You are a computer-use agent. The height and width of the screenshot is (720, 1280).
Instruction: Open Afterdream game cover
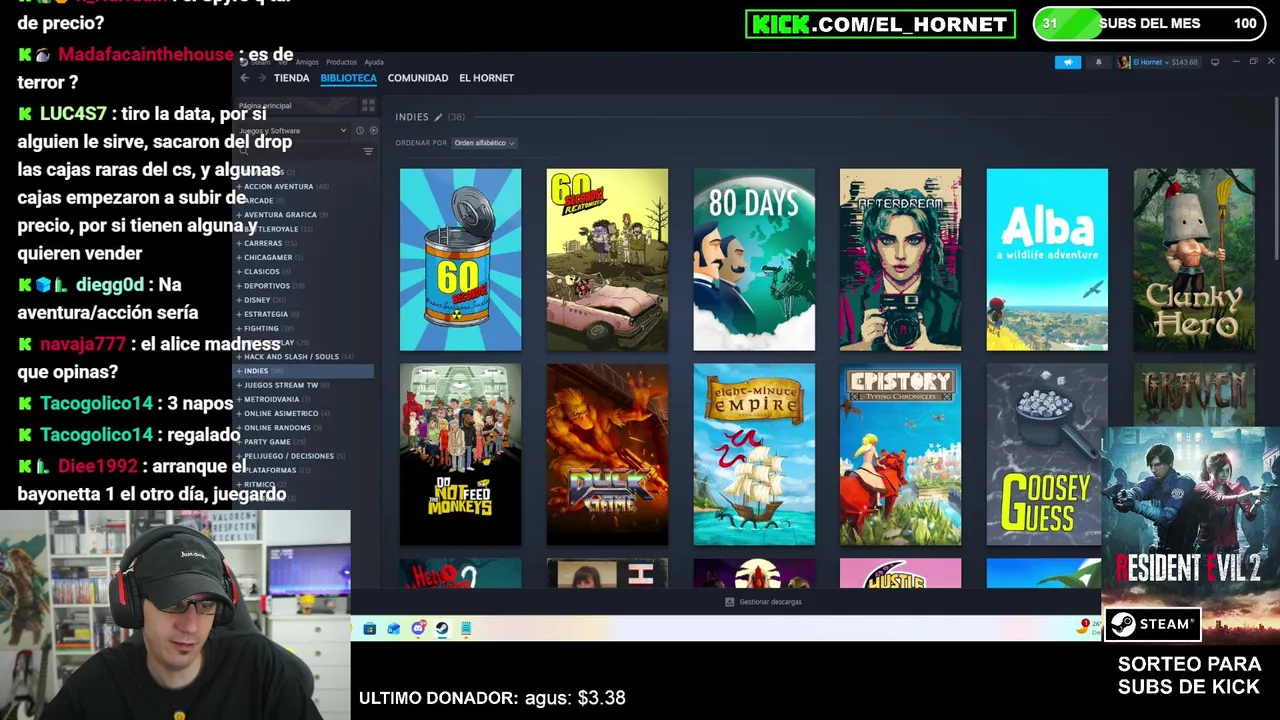(x=900, y=260)
